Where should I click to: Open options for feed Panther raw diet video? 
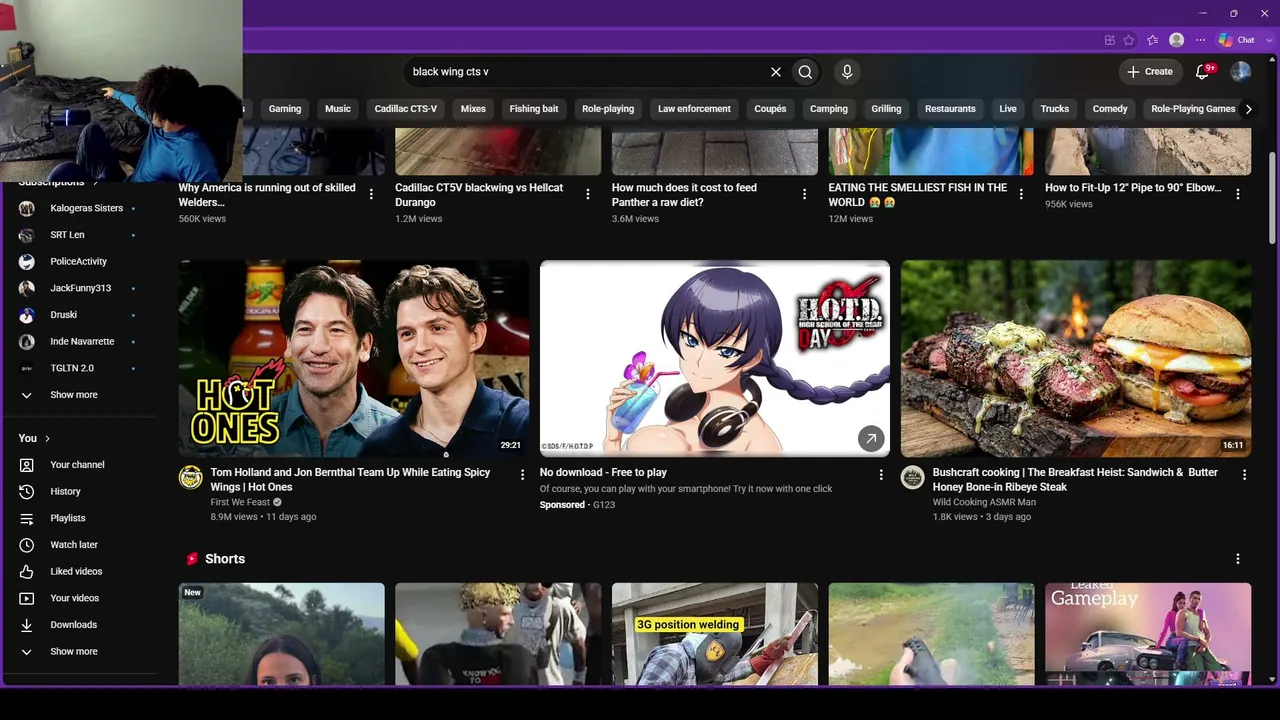(x=804, y=194)
